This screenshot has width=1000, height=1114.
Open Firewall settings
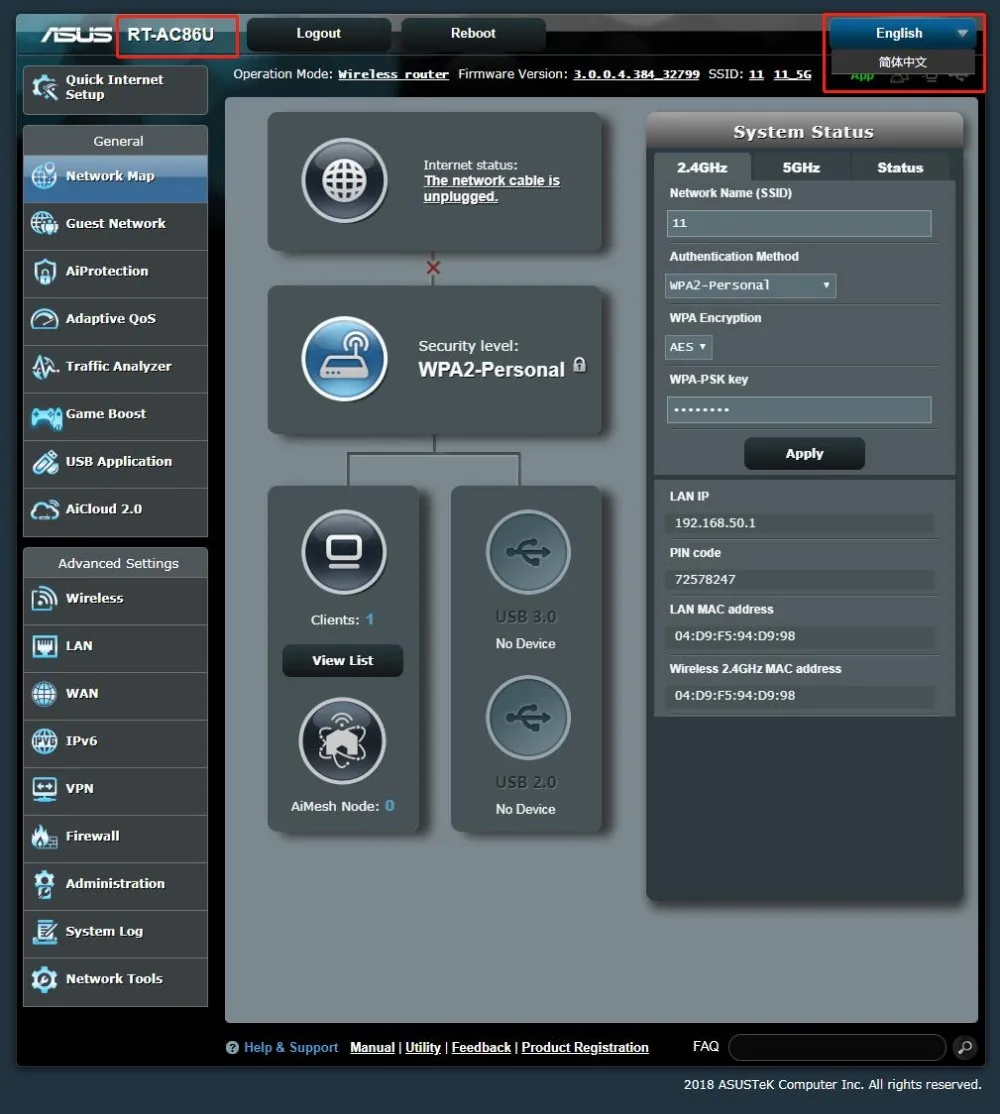click(x=115, y=837)
